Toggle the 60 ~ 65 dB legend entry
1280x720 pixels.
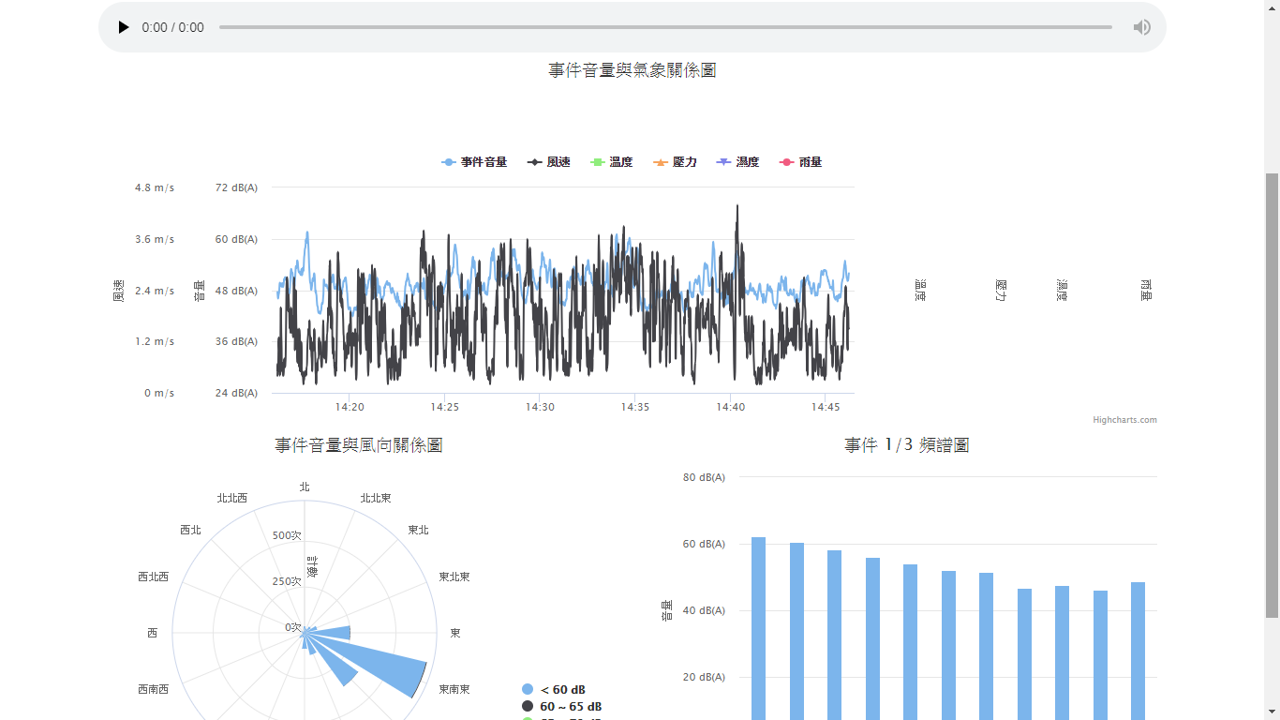point(561,707)
